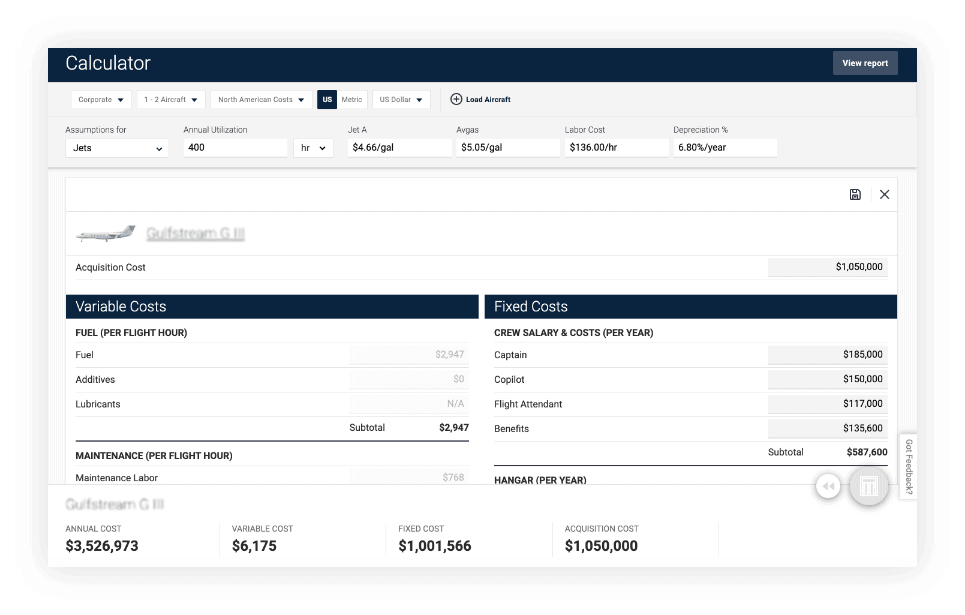Open the hr utilization unit dropdown
Image resolution: width=965 pixels, height=615 pixels.
pyautogui.click(x=313, y=148)
